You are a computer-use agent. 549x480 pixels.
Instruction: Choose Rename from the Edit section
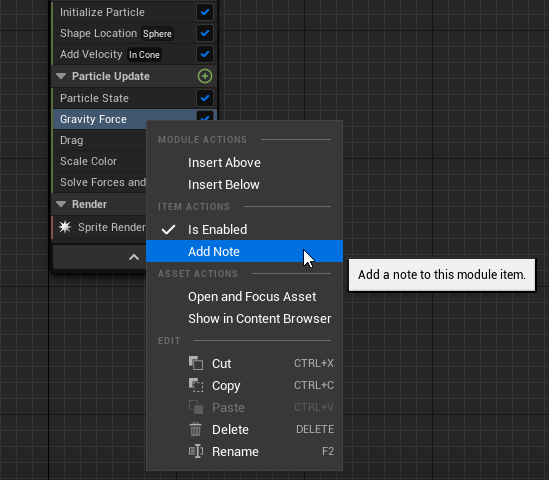coord(244,451)
